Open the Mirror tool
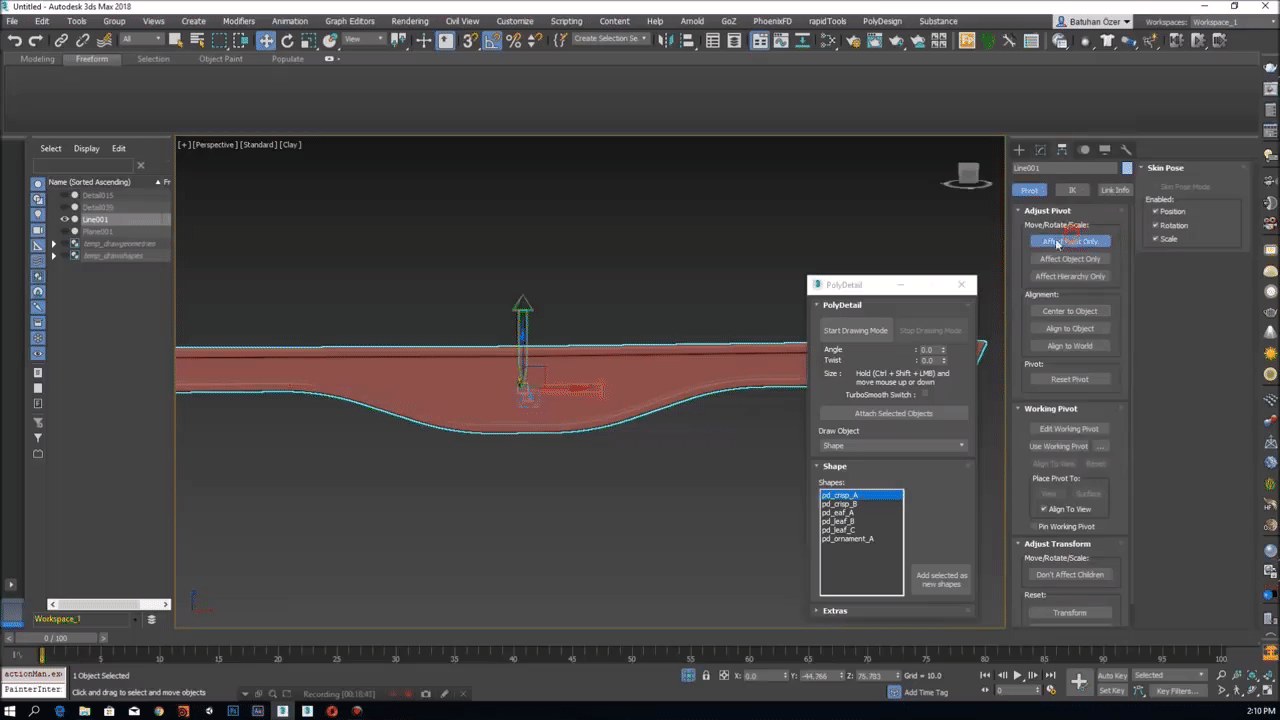The width and height of the screenshot is (1280, 720). [x=665, y=41]
